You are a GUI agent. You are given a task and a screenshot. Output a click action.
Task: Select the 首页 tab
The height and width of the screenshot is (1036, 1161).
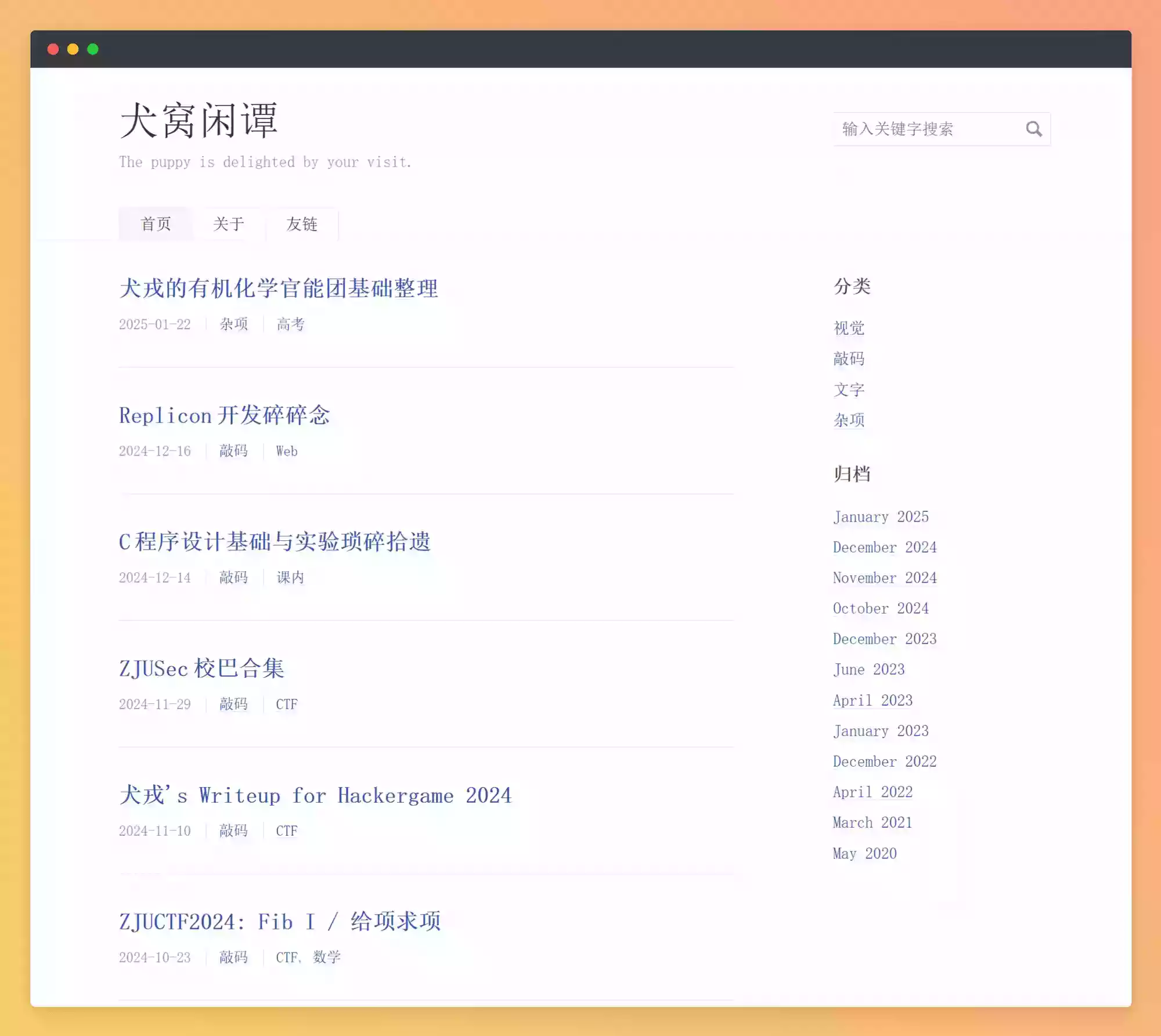pos(155,224)
